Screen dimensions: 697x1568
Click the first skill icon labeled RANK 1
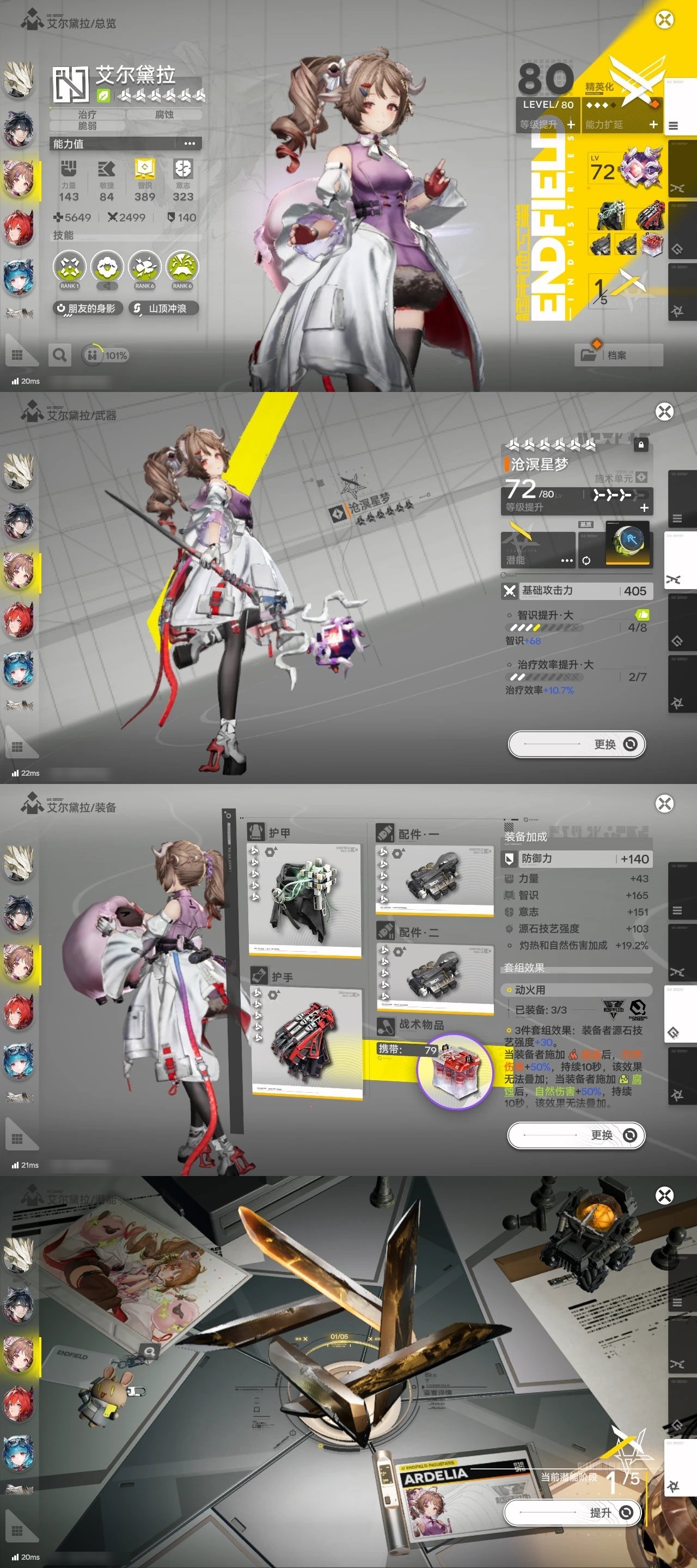[x=69, y=268]
